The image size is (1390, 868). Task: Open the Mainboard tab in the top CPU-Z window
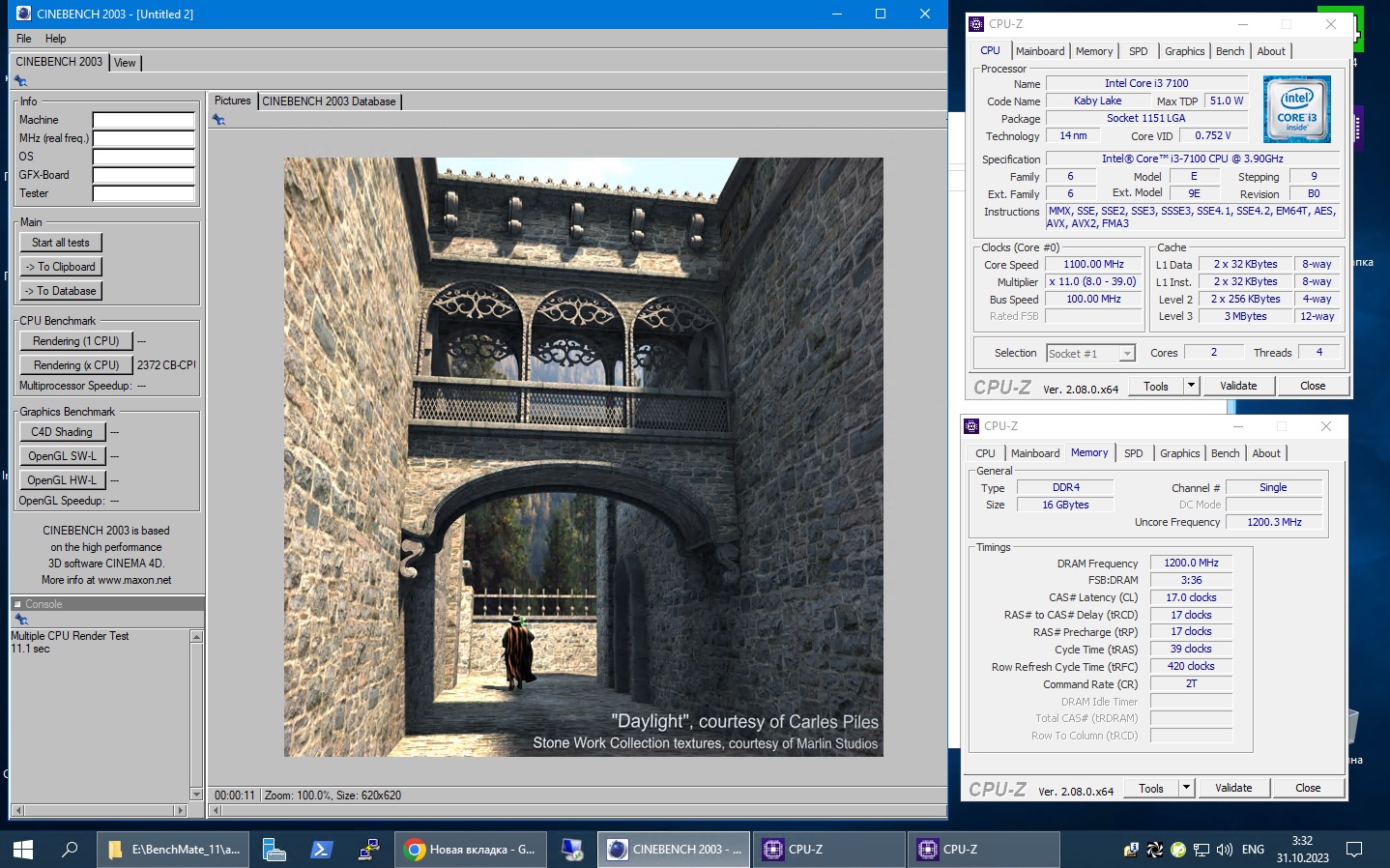[1040, 51]
